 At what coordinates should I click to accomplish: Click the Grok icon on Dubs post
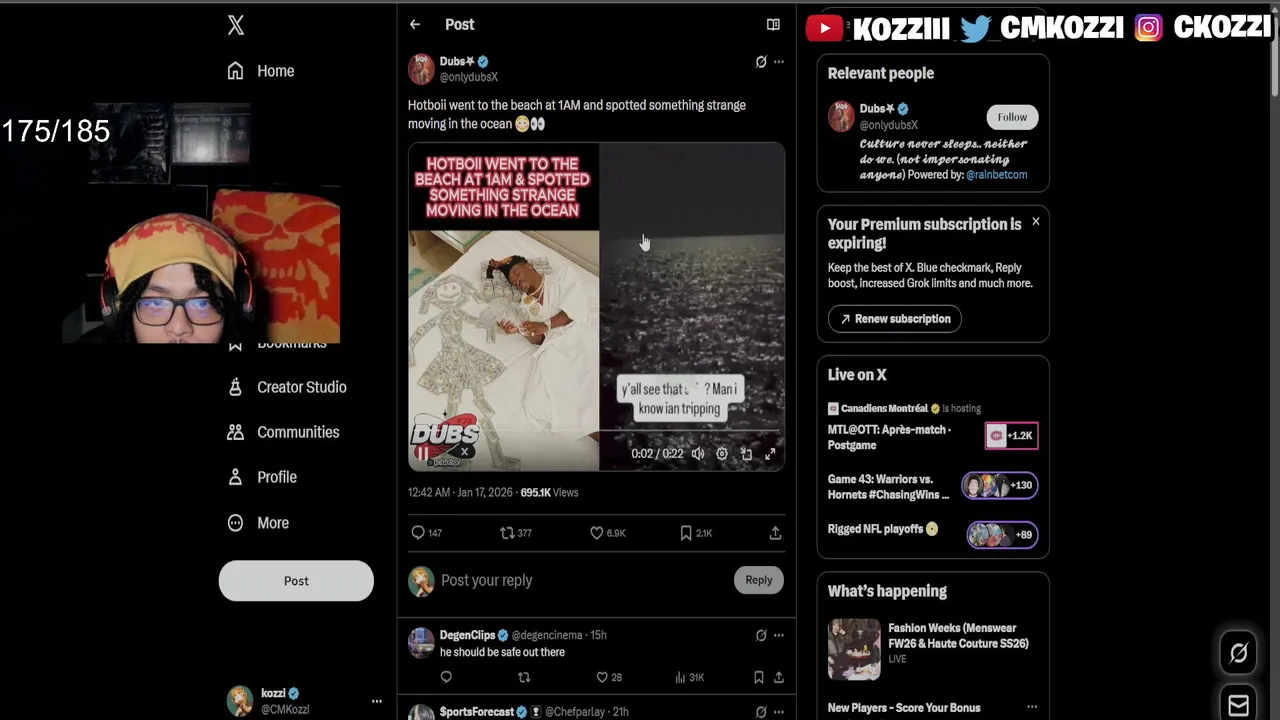(761, 61)
